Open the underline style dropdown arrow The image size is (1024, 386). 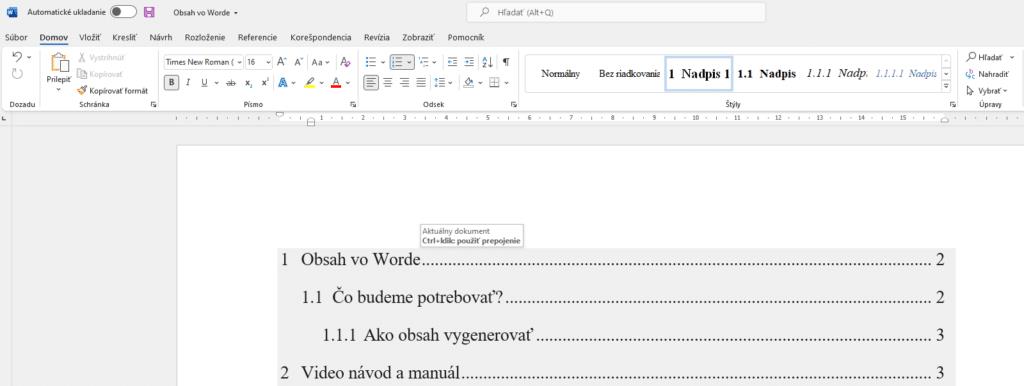(x=216, y=83)
